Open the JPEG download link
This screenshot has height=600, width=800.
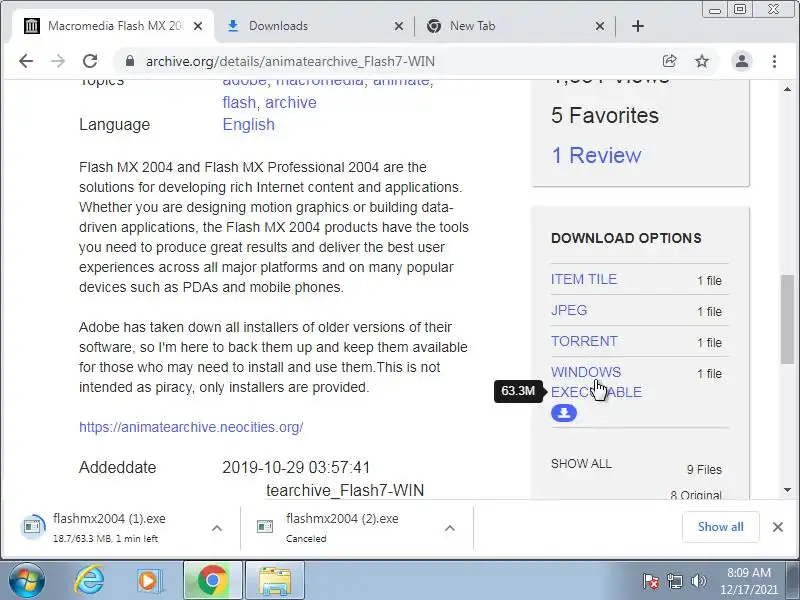(569, 310)
